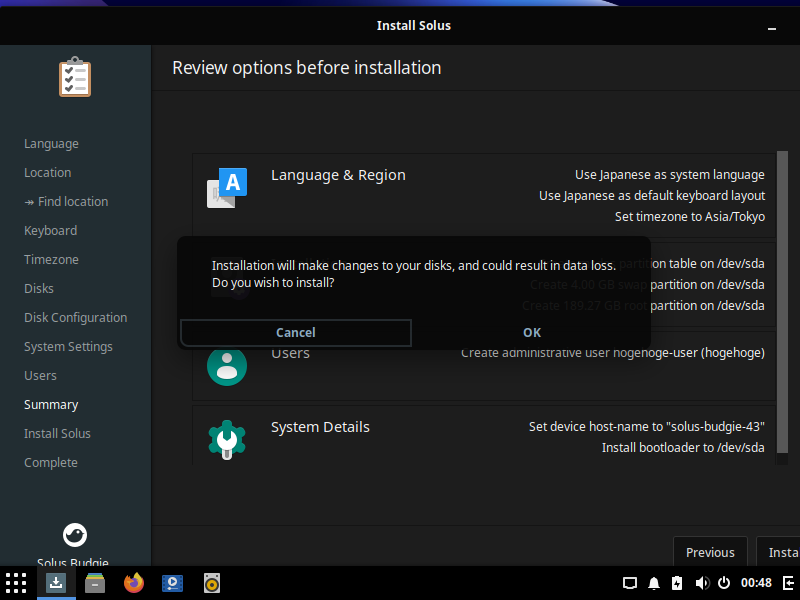The height and width of the screenshot is (600, 800).
Task: Launch the file manager from taskbar
Action: (95, 583)
